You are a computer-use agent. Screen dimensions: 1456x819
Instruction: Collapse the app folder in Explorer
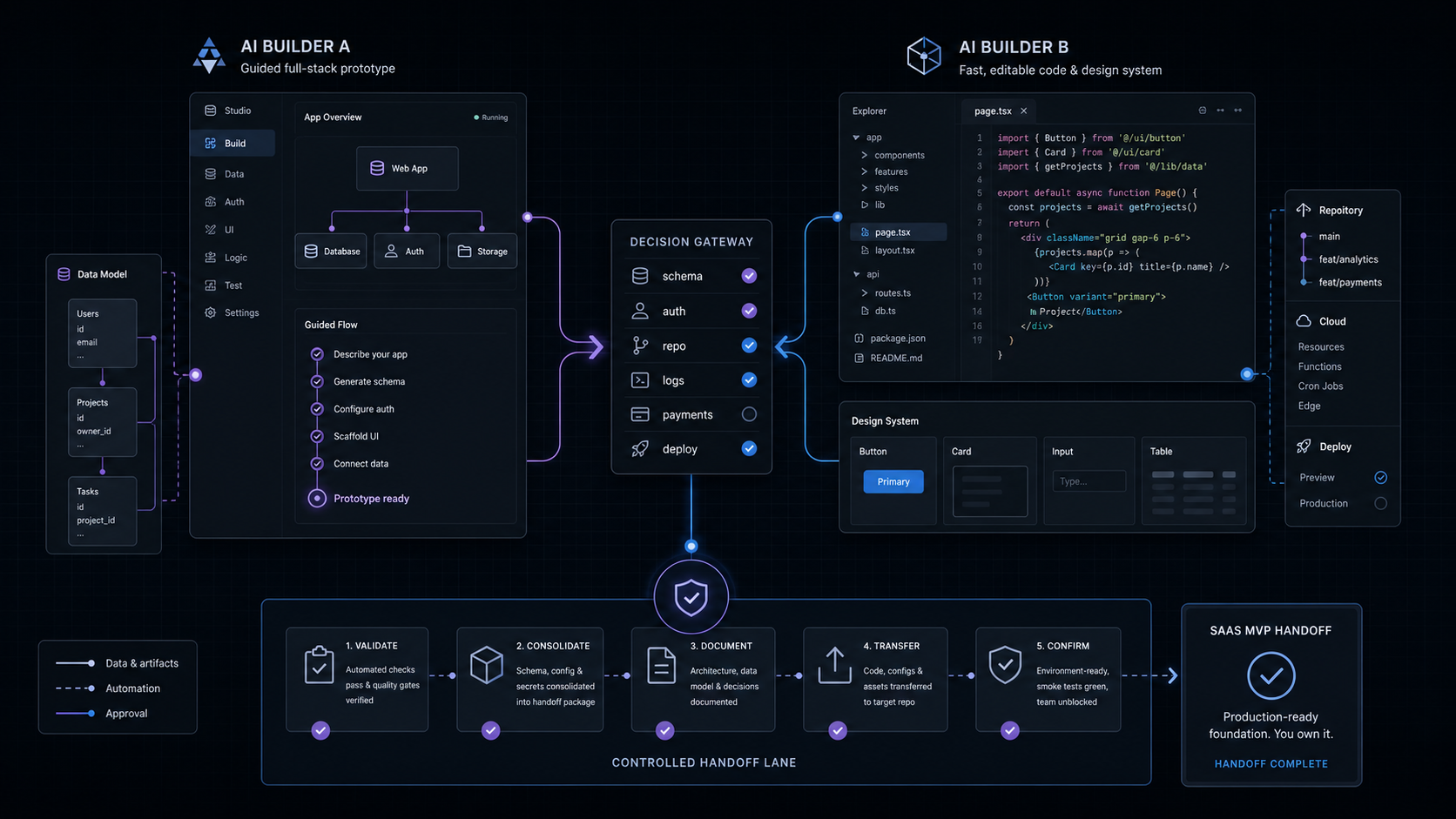856,138
